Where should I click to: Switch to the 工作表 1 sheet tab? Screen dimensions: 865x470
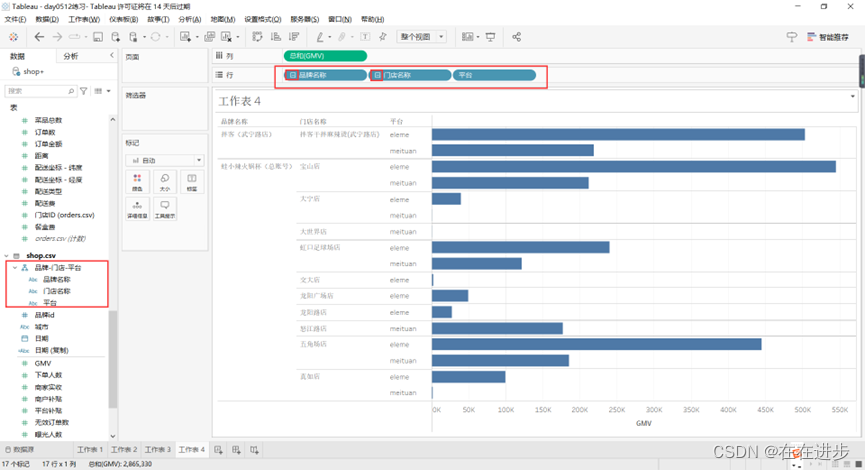[90, 450]
